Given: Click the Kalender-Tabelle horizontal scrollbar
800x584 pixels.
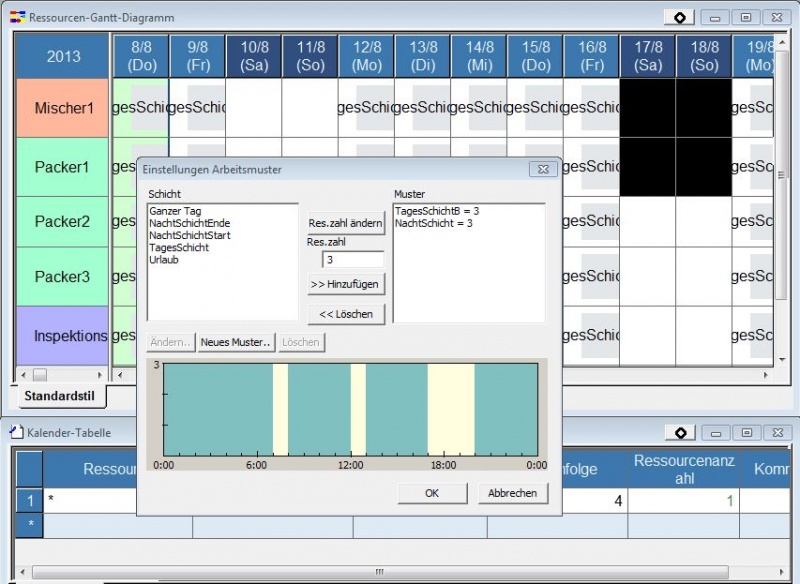Looking at the screenshot, I should 380,572.
